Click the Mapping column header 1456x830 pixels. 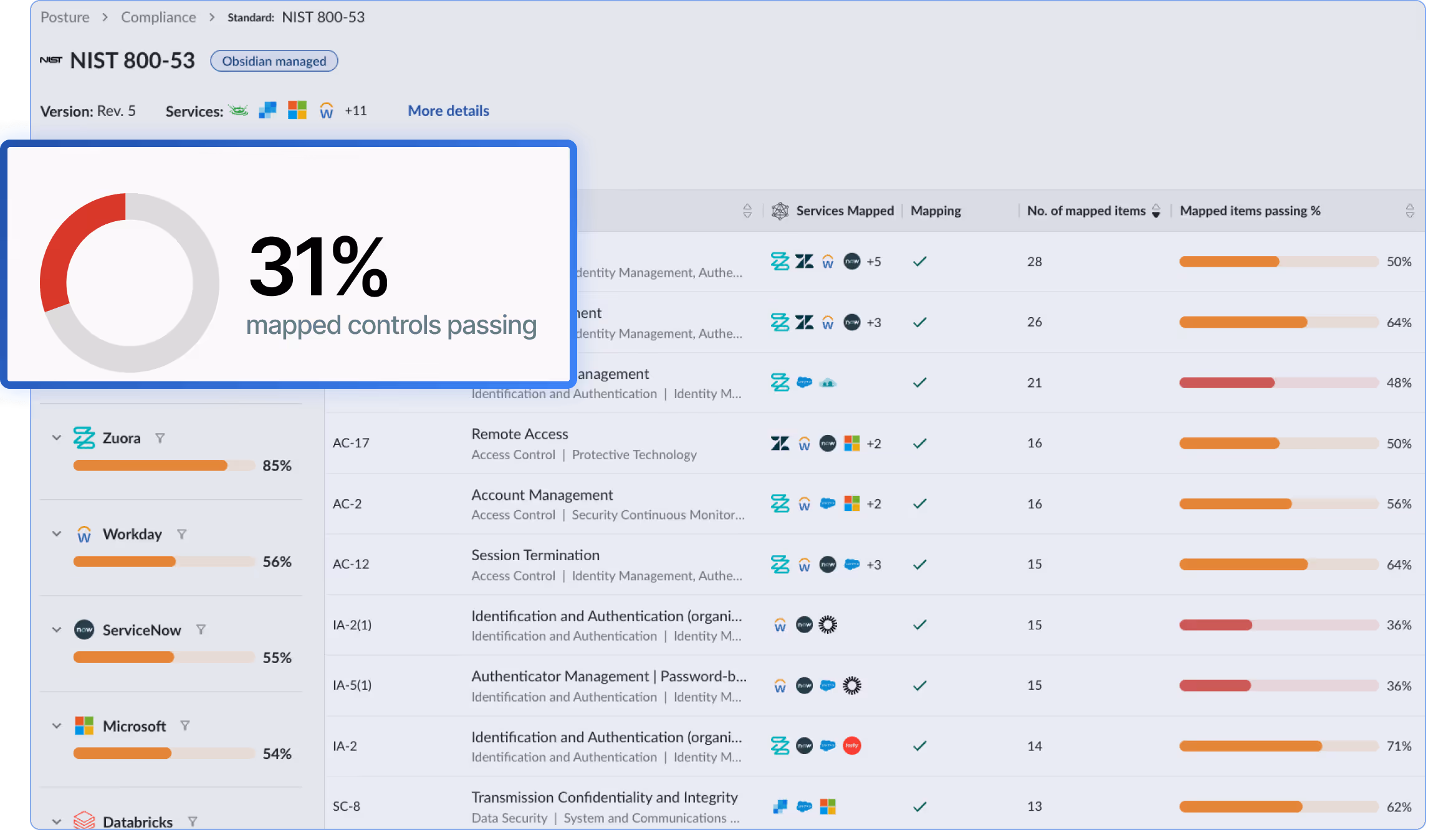click(936, 211)
